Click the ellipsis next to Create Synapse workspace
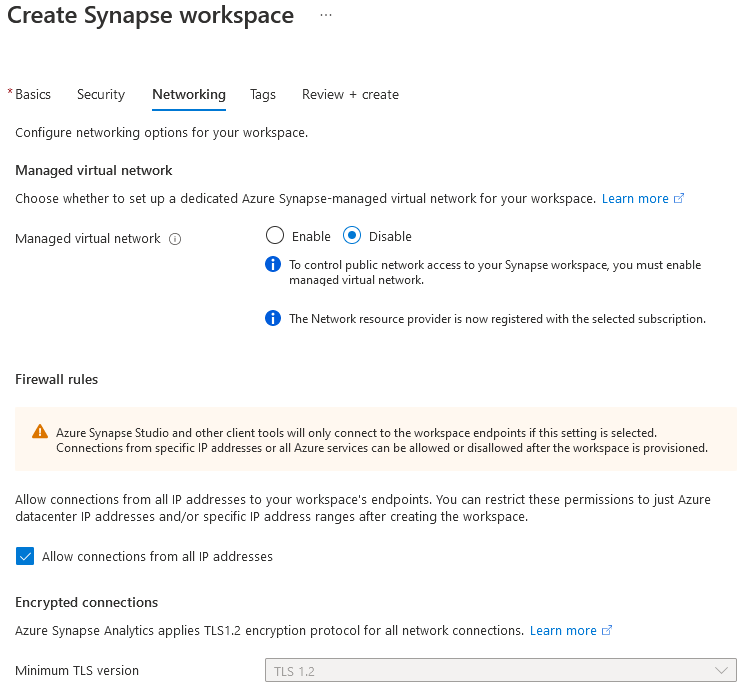 tap(326, 15)
